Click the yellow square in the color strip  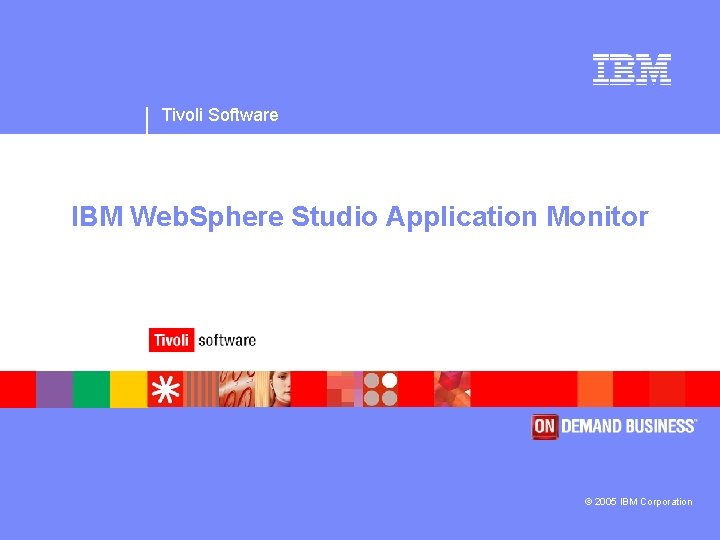pyautogui.click(x=129, y=389)
